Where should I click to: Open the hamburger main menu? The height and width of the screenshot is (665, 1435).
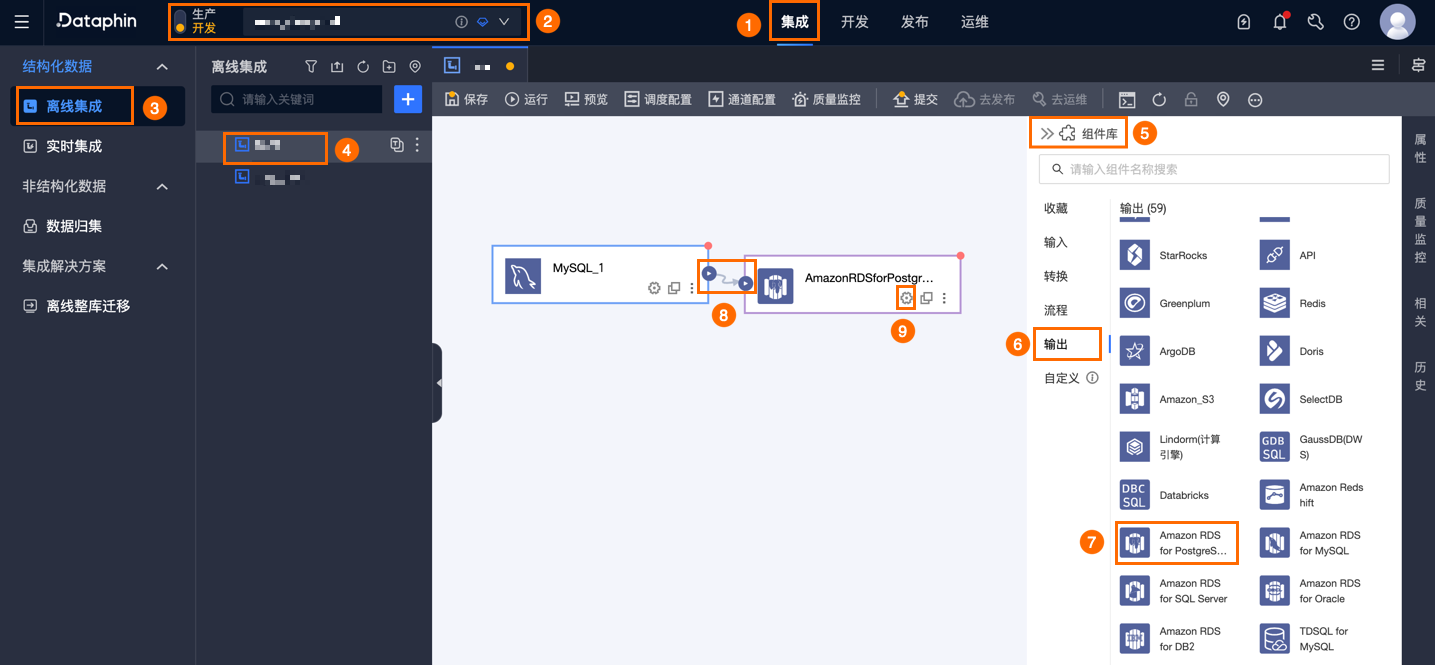click(x=22, y=21)
